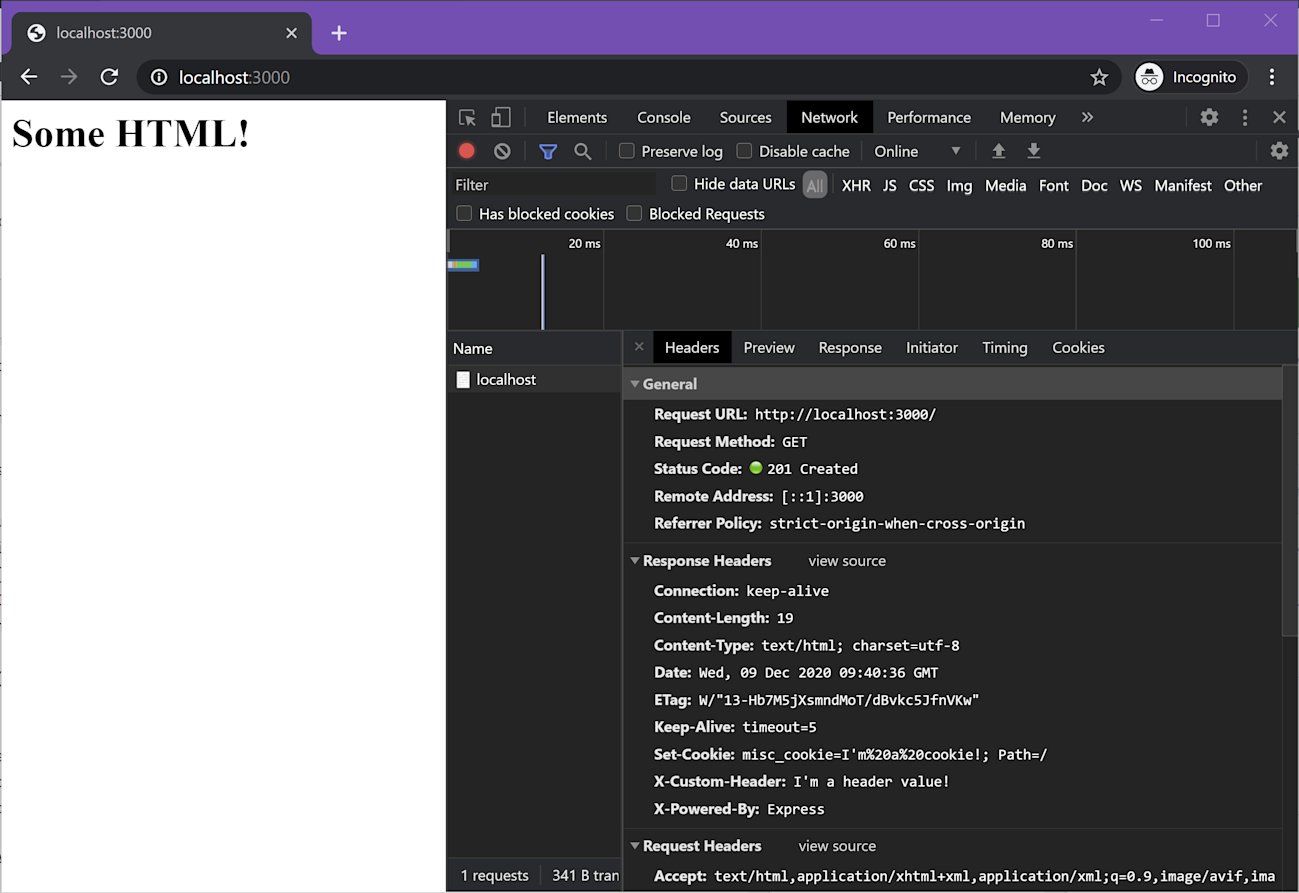Toggle the device toolbar icon
This screenshot has width=1299, height=893.
click(501, 117)
